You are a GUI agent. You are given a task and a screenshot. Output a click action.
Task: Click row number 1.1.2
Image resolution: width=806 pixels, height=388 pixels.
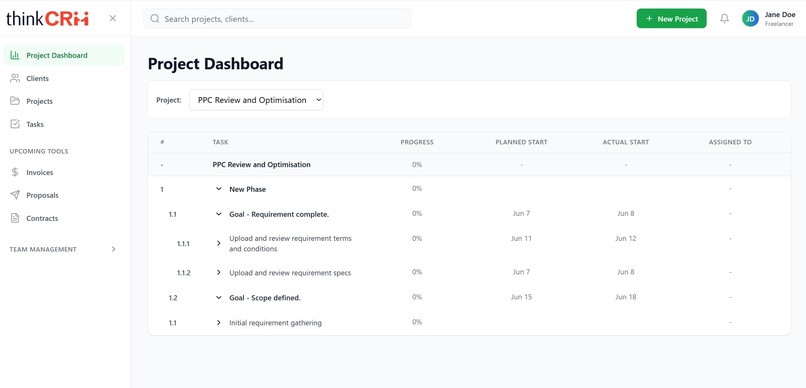click(184, 273)
